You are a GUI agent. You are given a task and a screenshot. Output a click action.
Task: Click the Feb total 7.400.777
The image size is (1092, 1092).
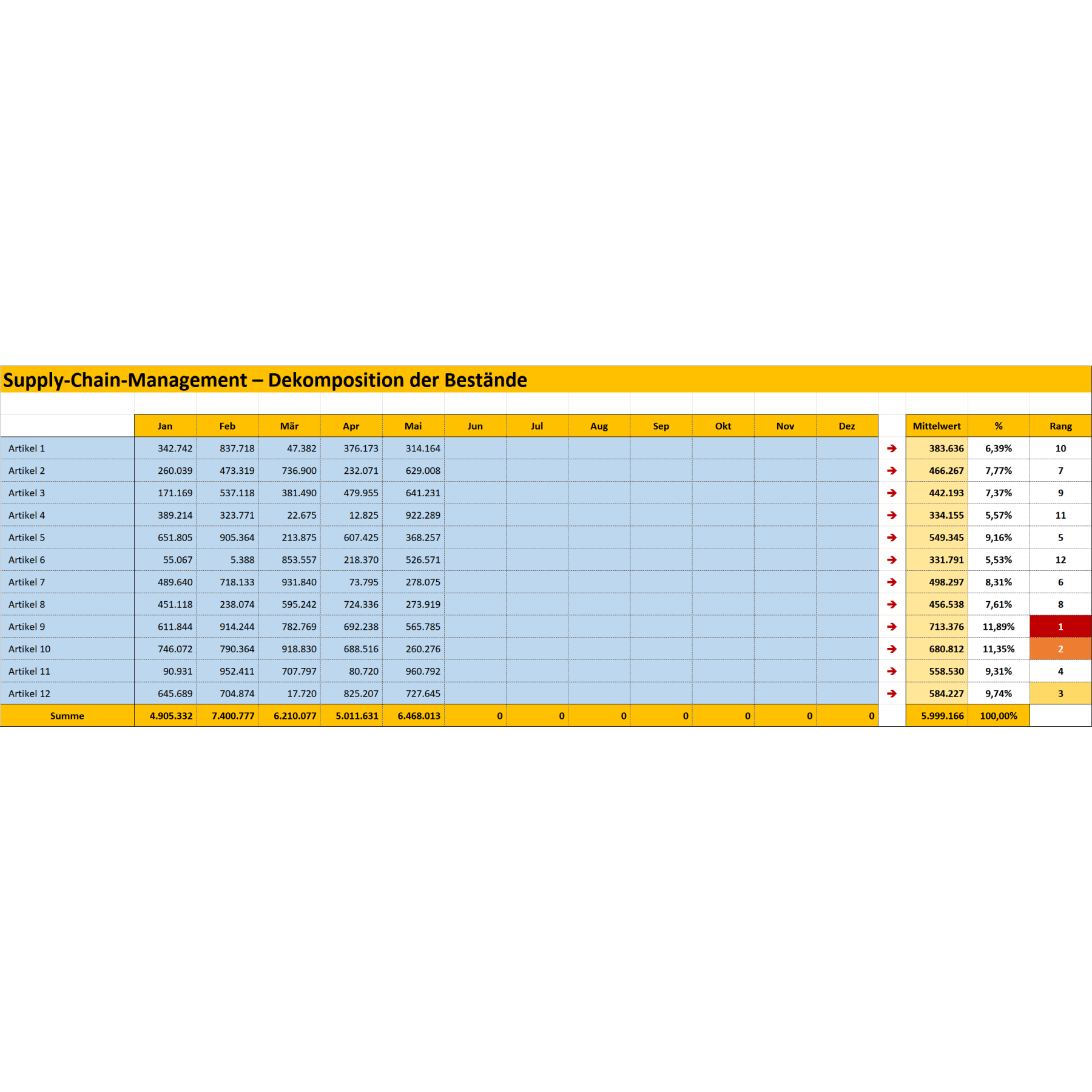(x=233, y=716)
